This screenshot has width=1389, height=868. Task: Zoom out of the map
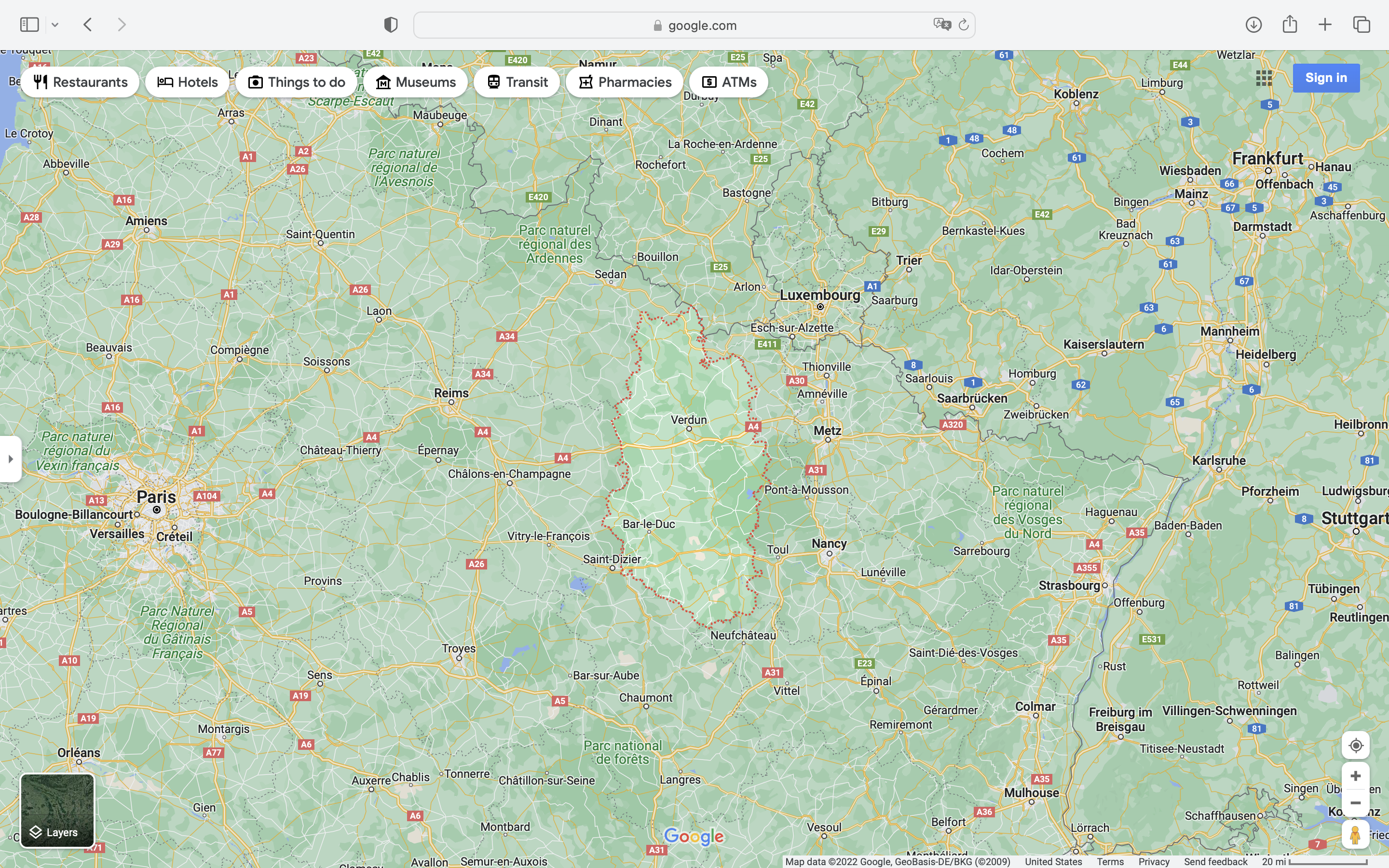(x=1355, y=802)
